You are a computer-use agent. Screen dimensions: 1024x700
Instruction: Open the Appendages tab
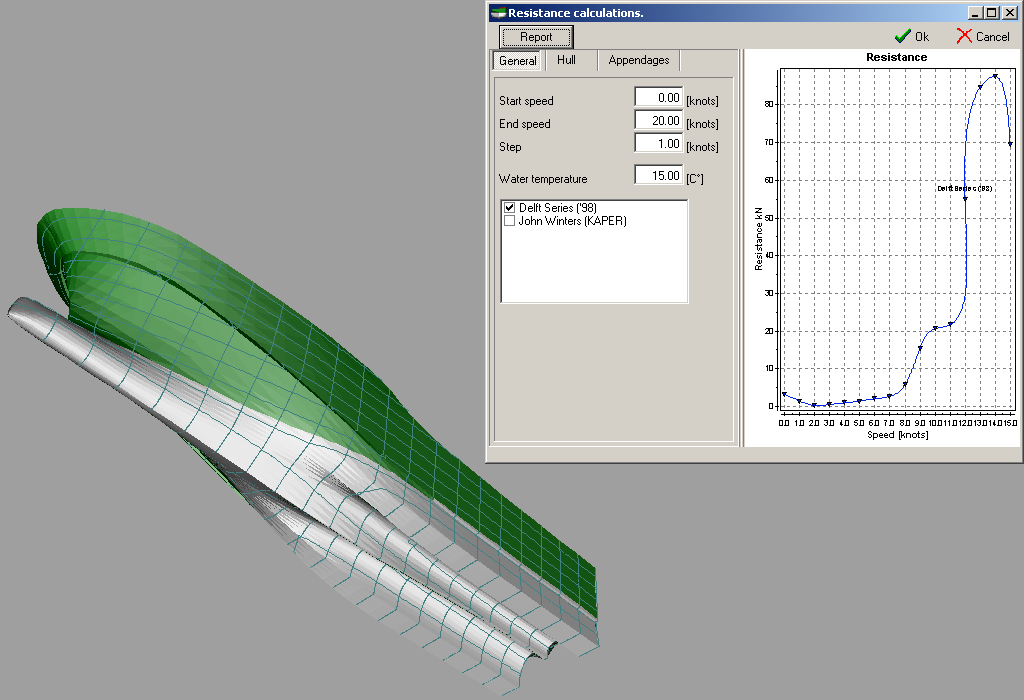pyautogui.click(x=639, y=60)
